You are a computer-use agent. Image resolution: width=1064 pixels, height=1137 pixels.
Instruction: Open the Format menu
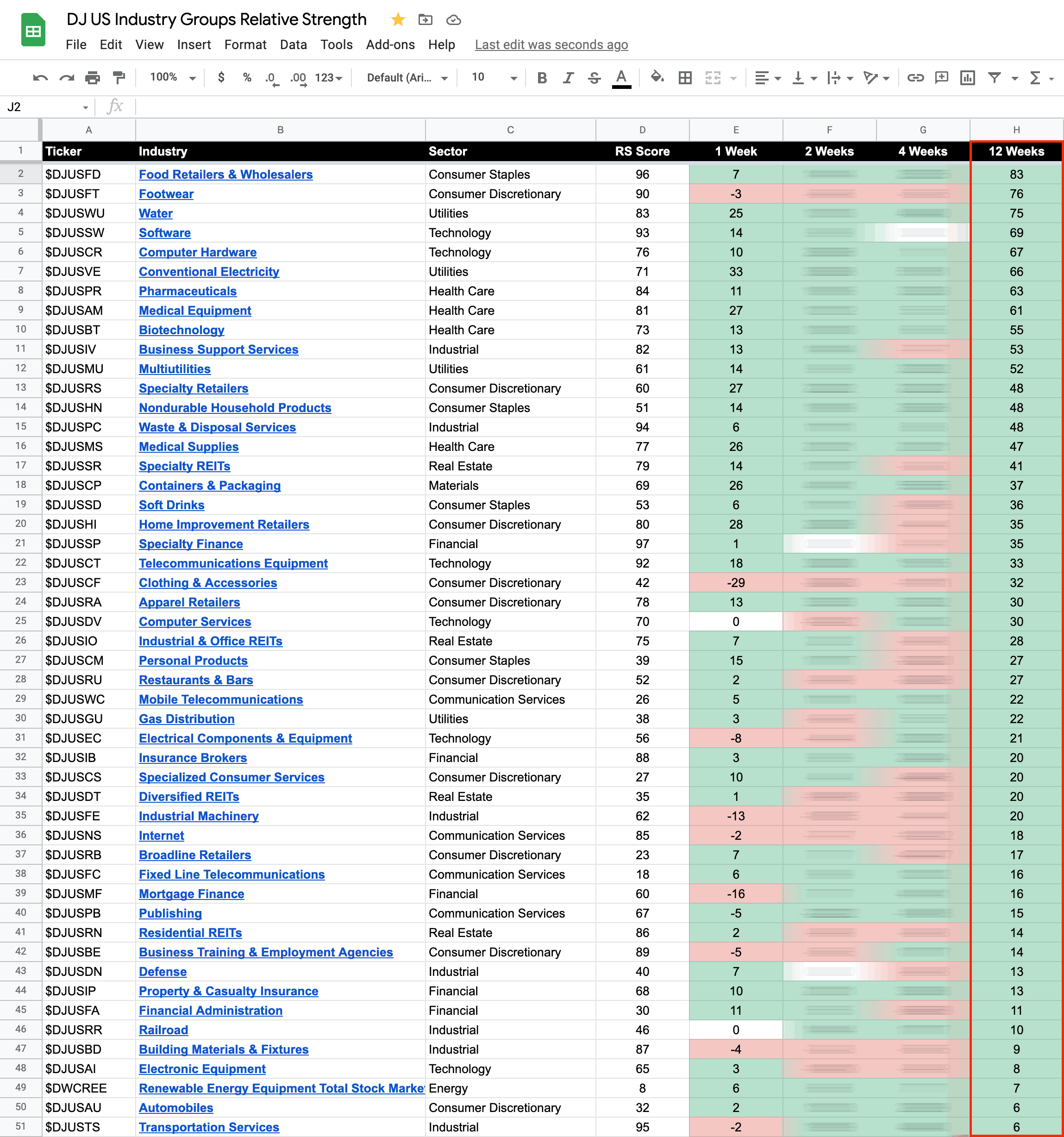(x=245, y=44)
